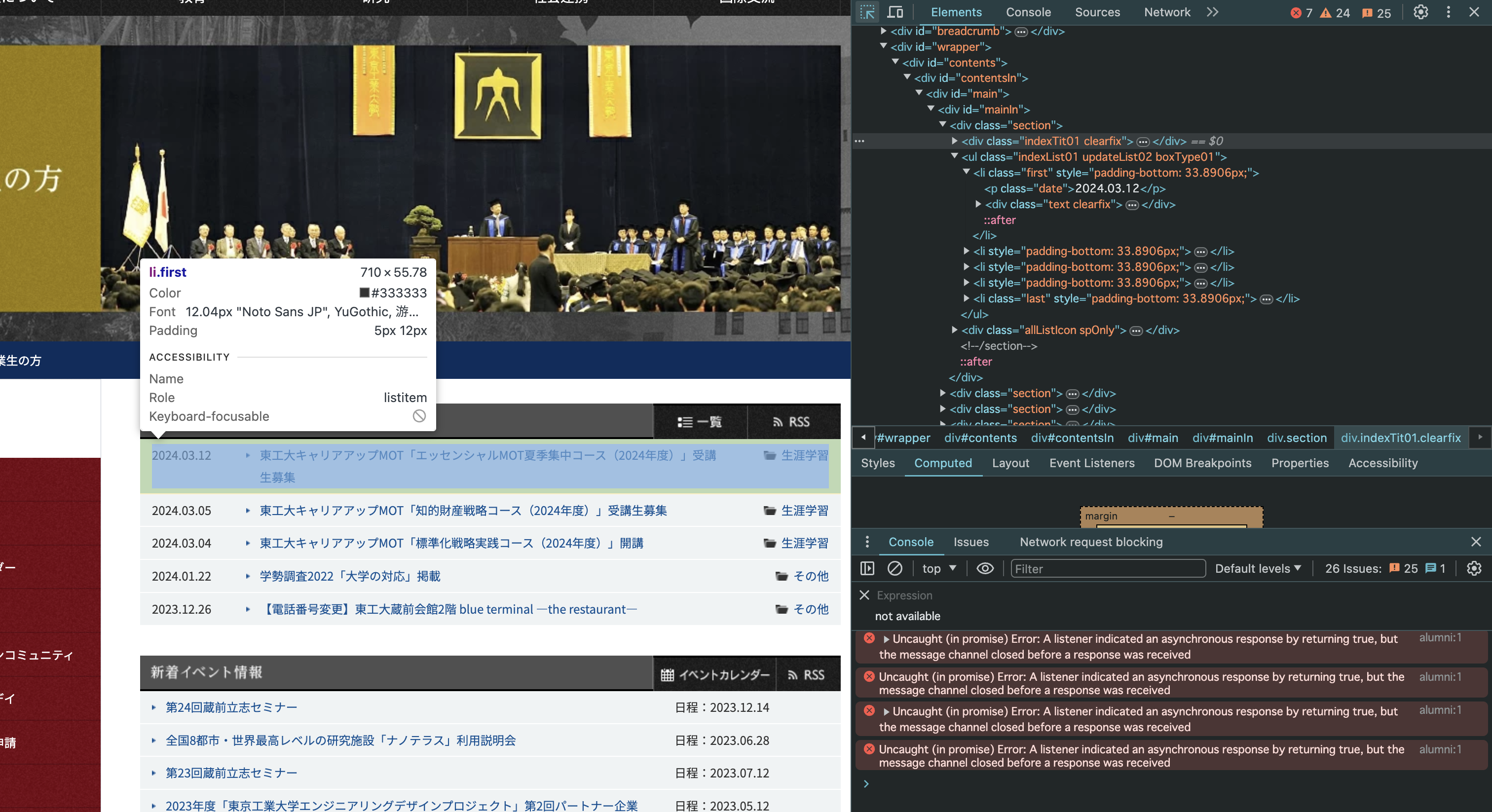Select div#mainIn in the breadcrumb trail

coord(1222,438)
